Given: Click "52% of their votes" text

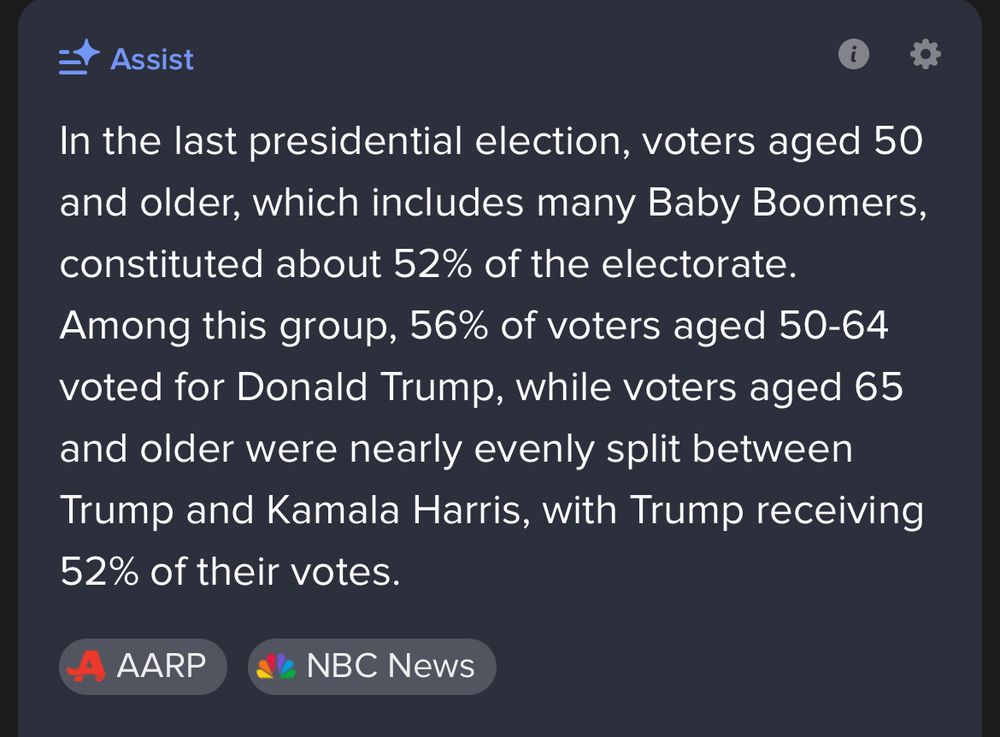Looking at the screenshot, I should pos(230,571).
